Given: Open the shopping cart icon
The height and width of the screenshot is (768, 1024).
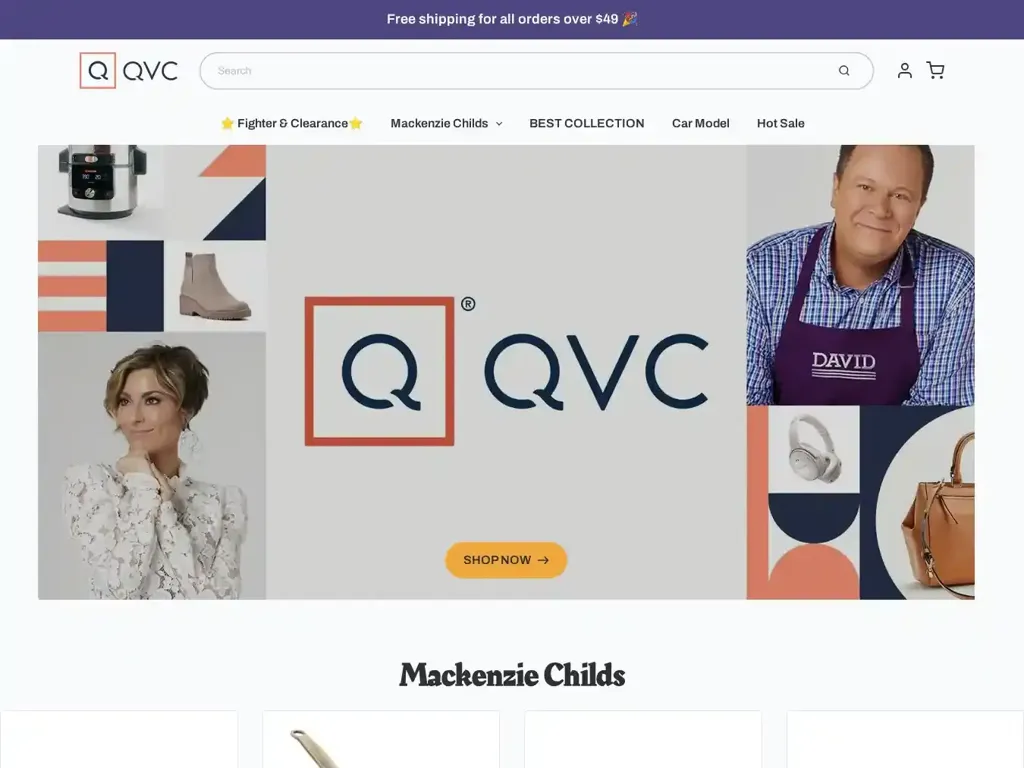Looking at the screenshot, I should click(935, 71).
